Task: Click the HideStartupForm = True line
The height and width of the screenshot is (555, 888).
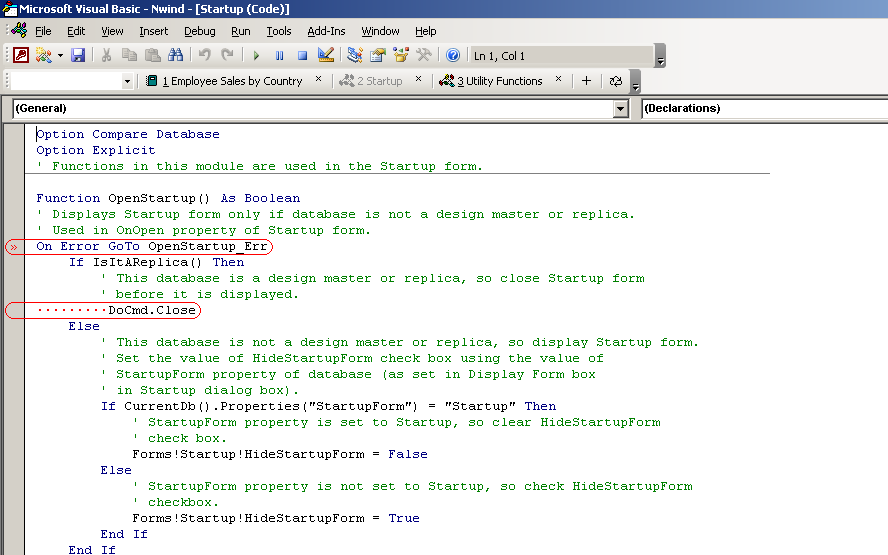Action: 276,518
